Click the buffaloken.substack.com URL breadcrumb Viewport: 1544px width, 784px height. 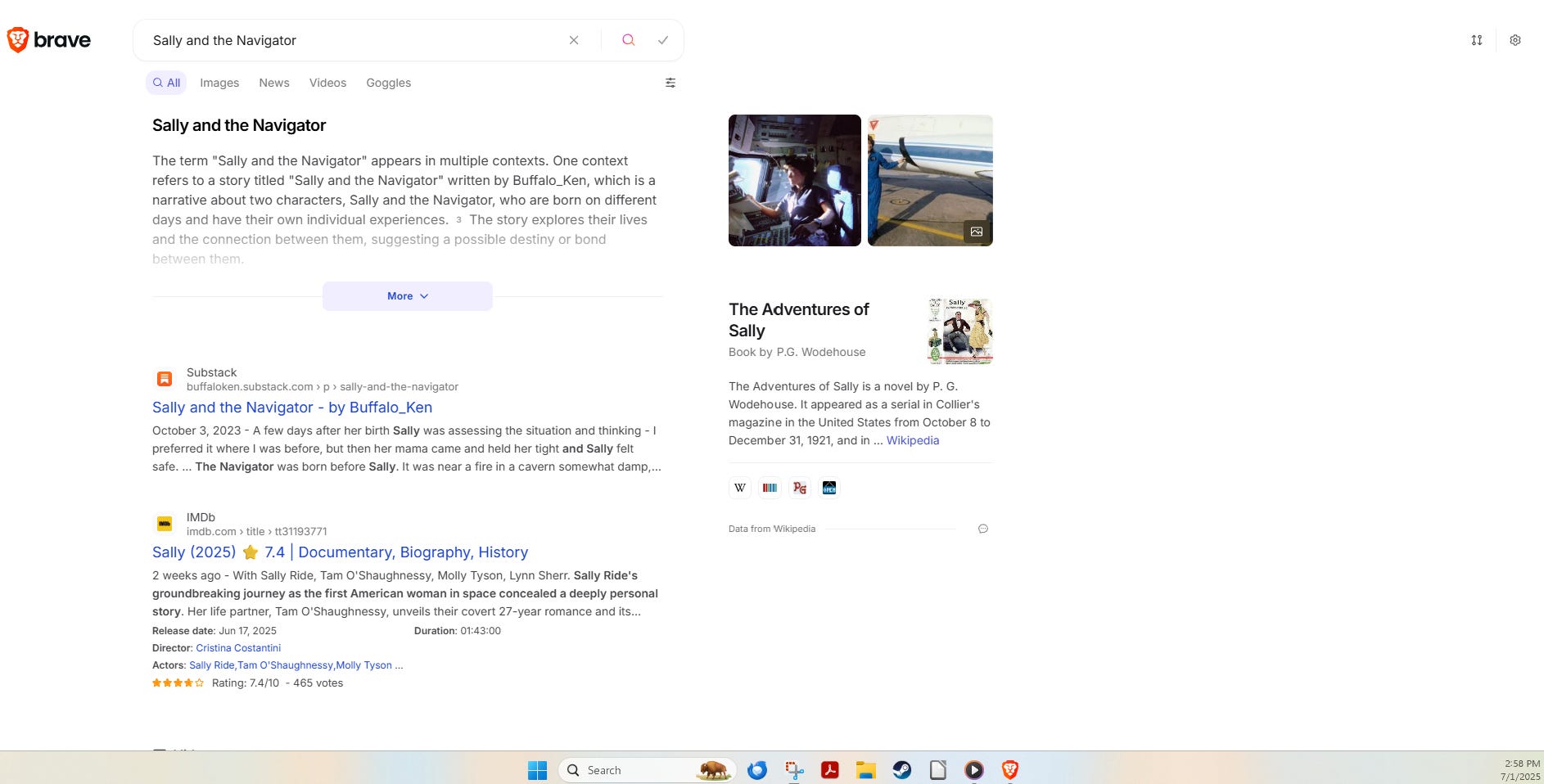tap(323, 387)
